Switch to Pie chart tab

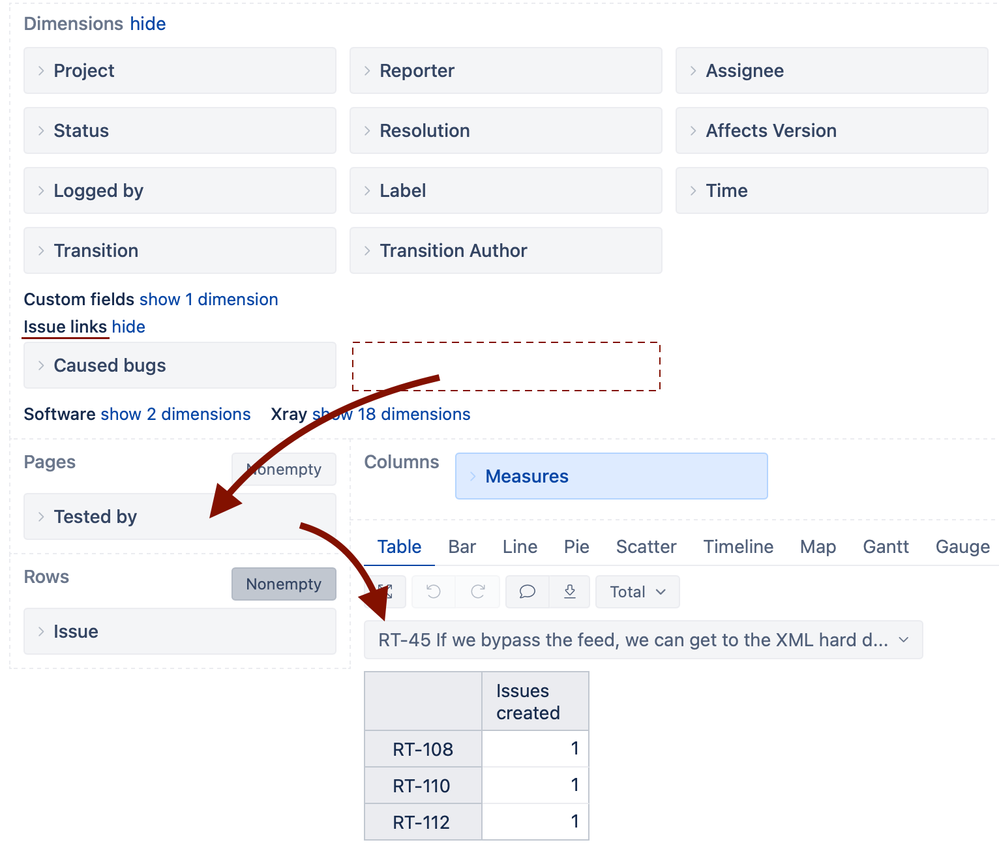(x=577, y=547)
